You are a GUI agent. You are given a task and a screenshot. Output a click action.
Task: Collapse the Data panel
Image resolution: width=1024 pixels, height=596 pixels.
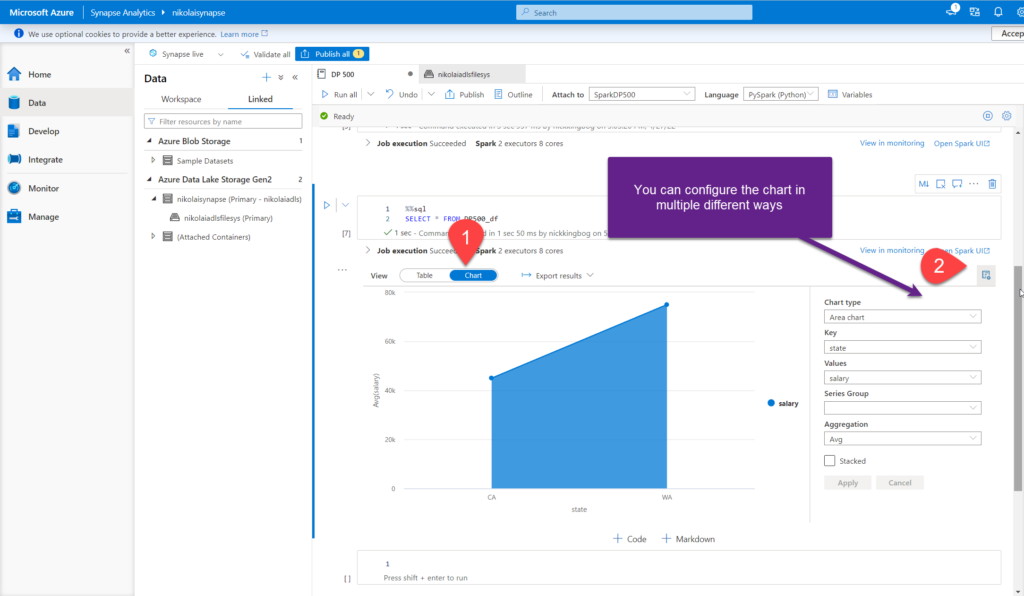coord(295,78)
